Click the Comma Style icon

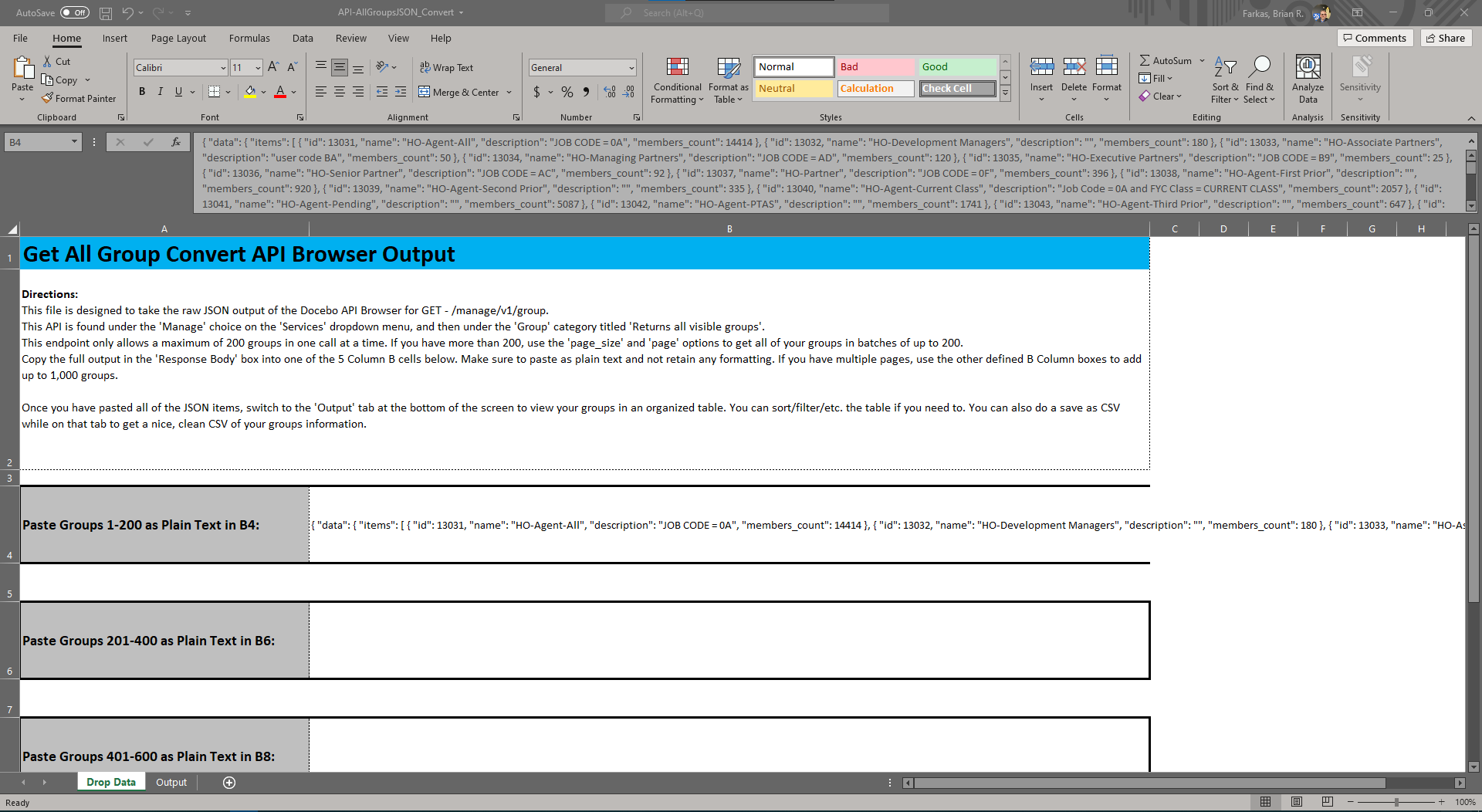click(587, 92)
